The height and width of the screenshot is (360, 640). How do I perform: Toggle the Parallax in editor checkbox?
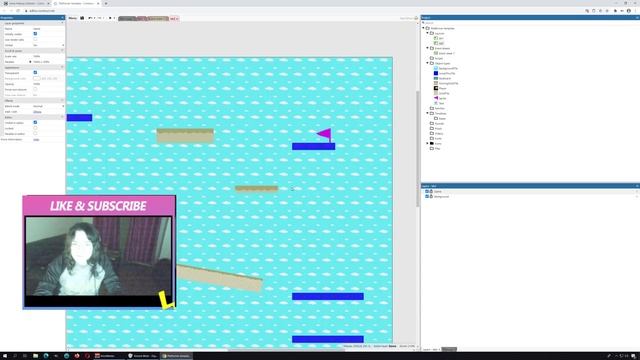(x=35, y=133)
